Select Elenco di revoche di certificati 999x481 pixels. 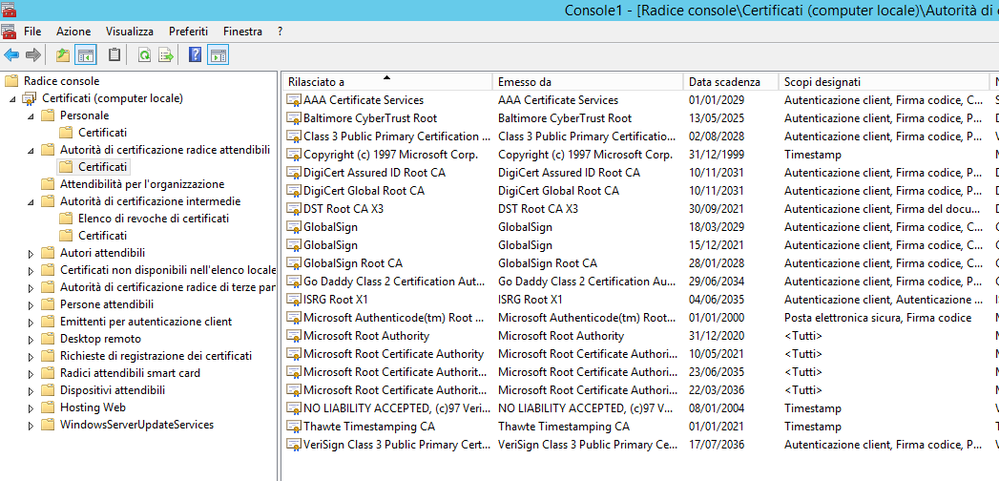(154, 219)
